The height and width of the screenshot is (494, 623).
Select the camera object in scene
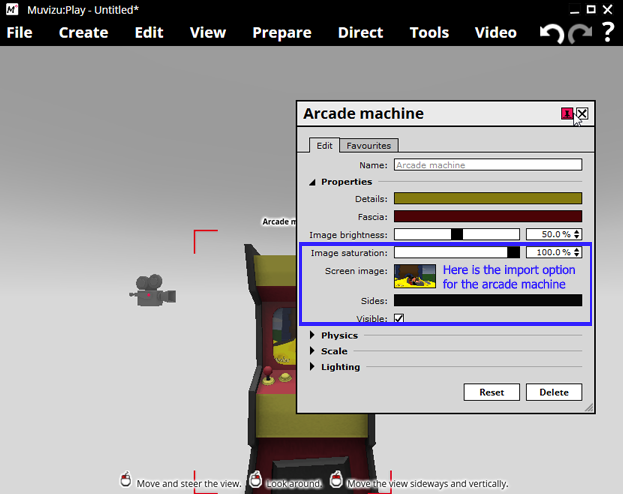point(153,291)
